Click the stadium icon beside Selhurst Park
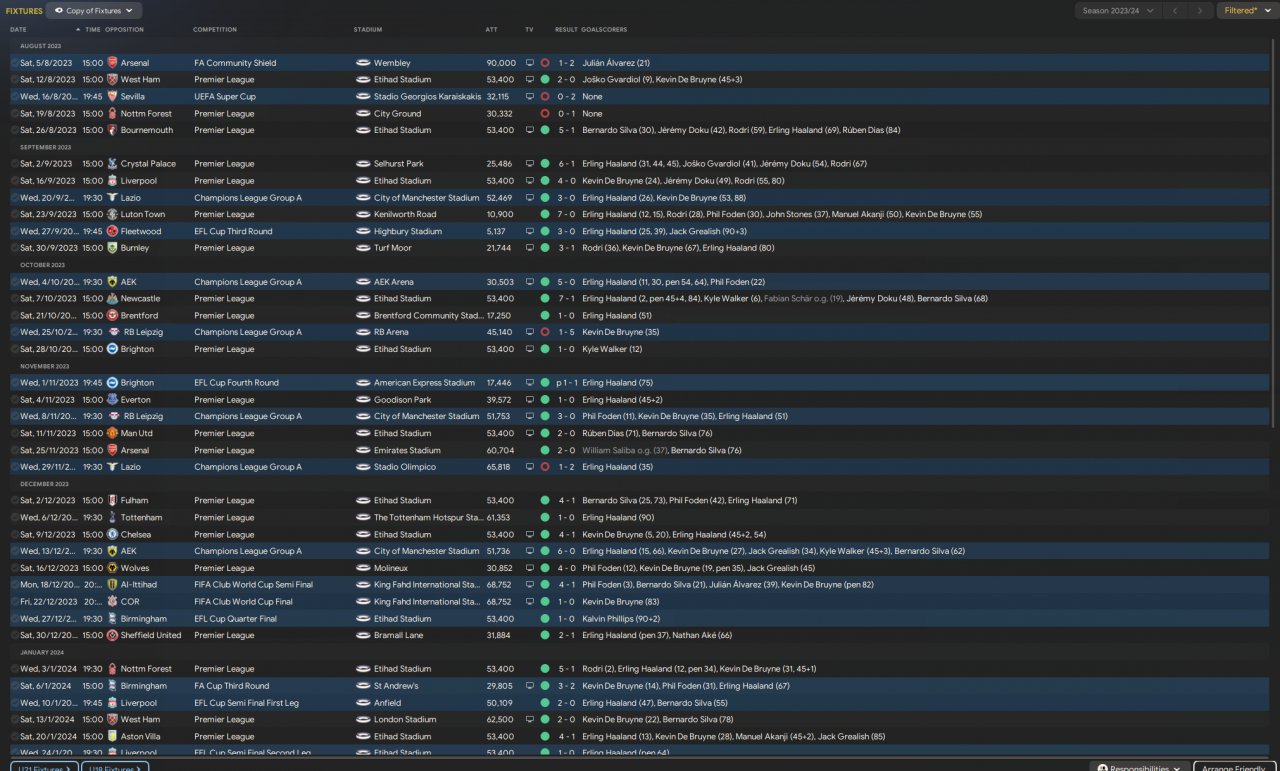Screen dimensions: 1280x771 [363, 164]
